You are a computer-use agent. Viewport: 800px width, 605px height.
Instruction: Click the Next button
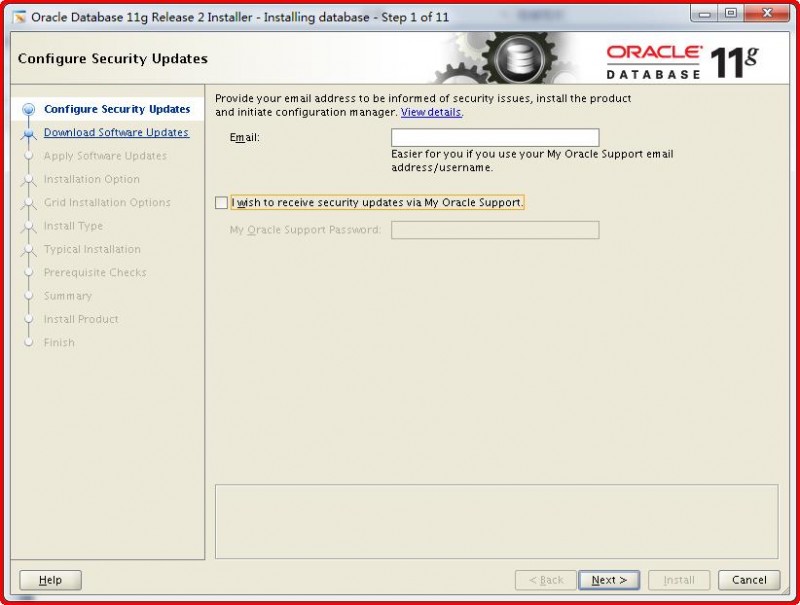pos(609,580)
